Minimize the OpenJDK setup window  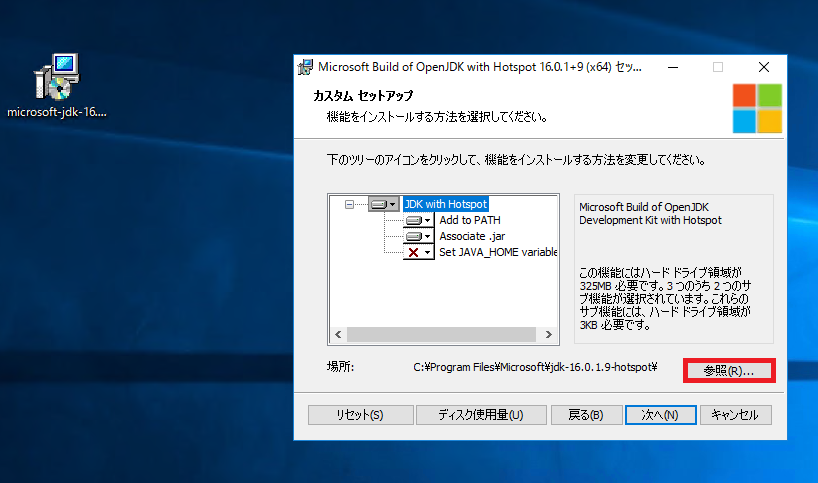(673, 67)
